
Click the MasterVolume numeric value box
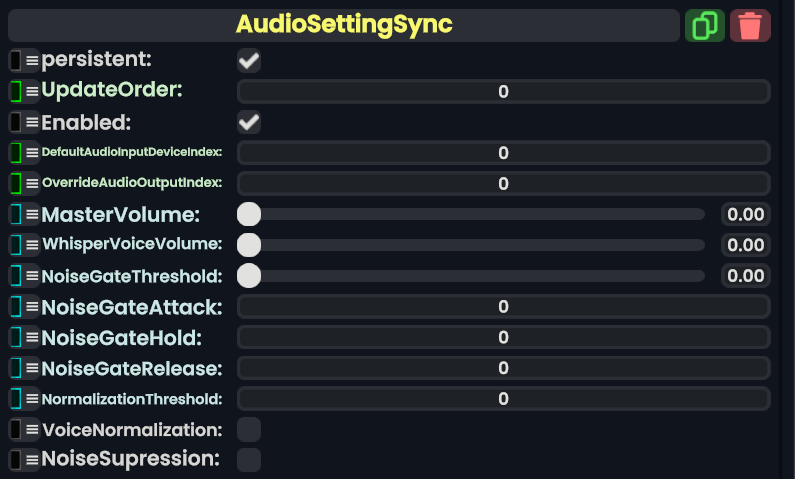coord(746,214)
